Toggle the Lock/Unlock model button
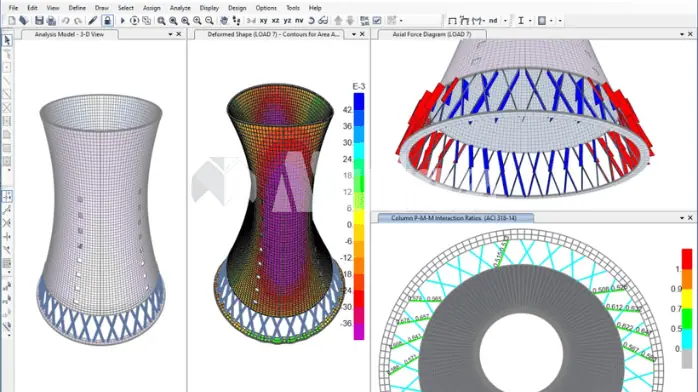 [107, 20]
